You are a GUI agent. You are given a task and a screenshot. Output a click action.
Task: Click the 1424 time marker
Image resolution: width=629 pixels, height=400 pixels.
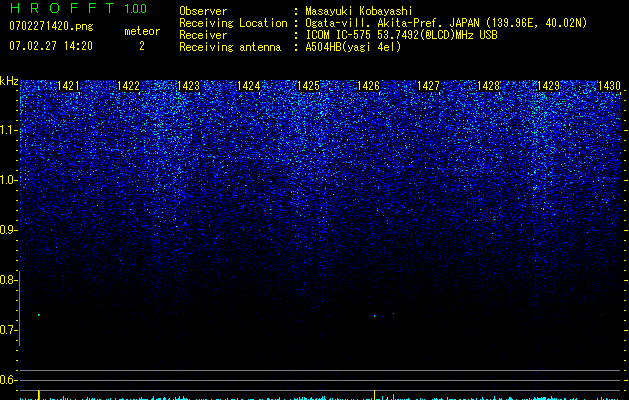248,85
